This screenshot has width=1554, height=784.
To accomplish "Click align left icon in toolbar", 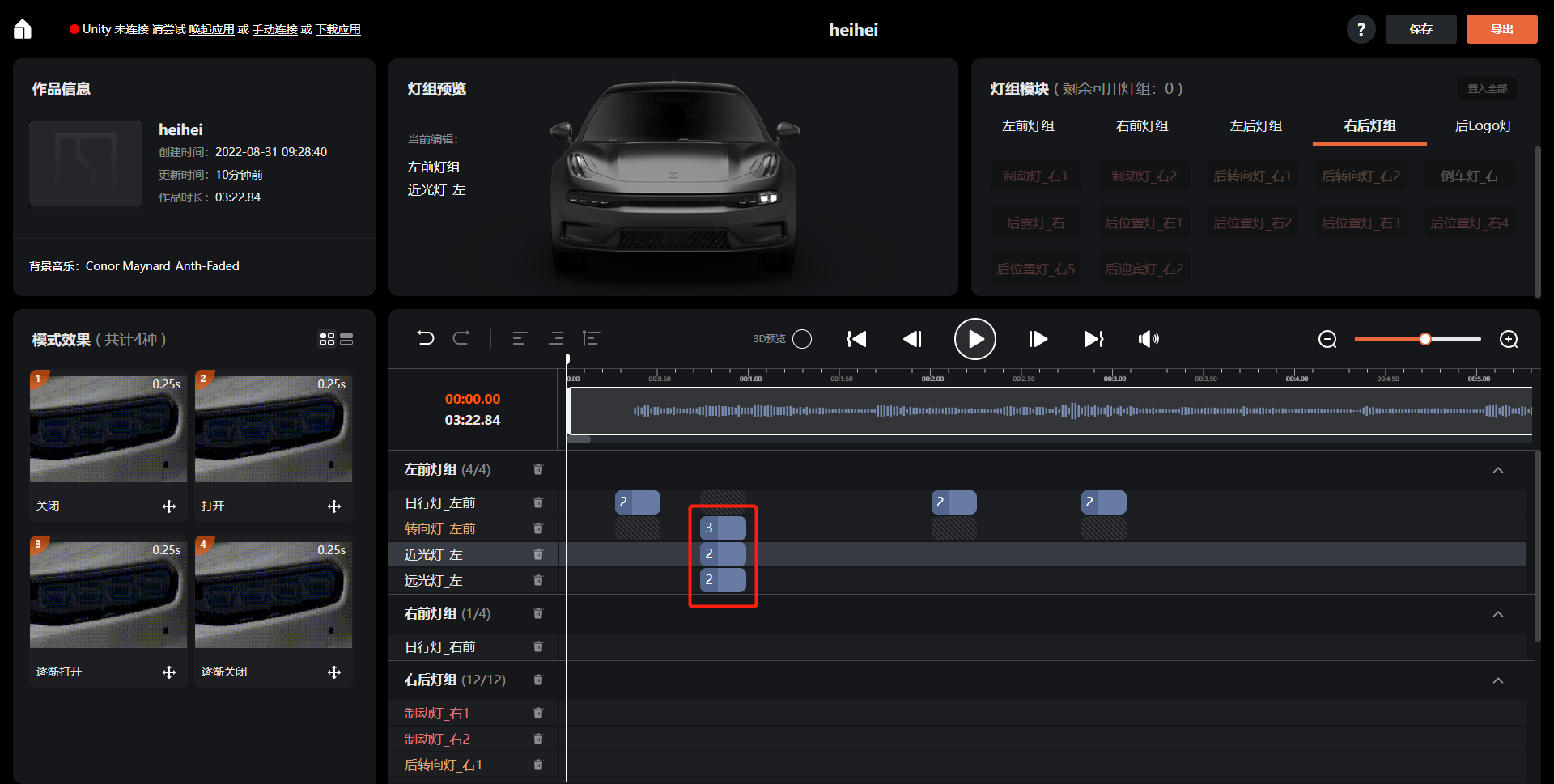I will [520, 338].
